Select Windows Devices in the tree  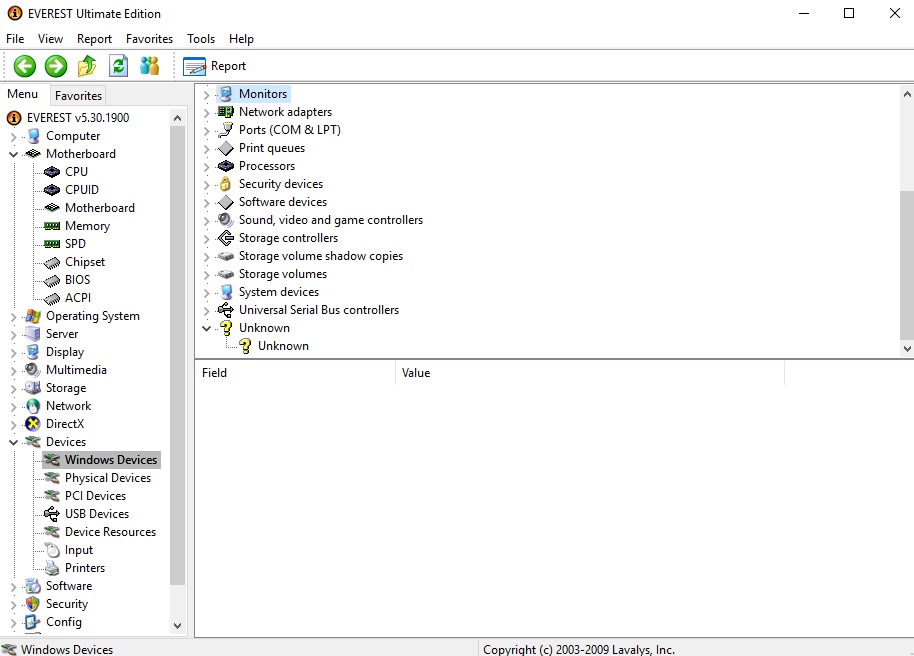(x=111, y=460)
